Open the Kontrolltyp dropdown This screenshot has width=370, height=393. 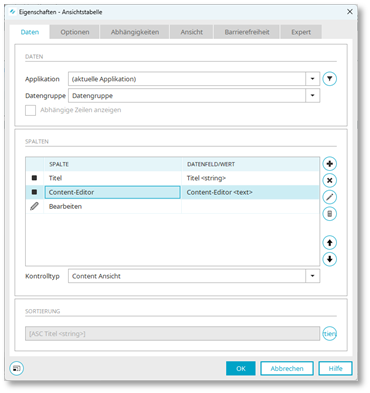click(312, 276)
